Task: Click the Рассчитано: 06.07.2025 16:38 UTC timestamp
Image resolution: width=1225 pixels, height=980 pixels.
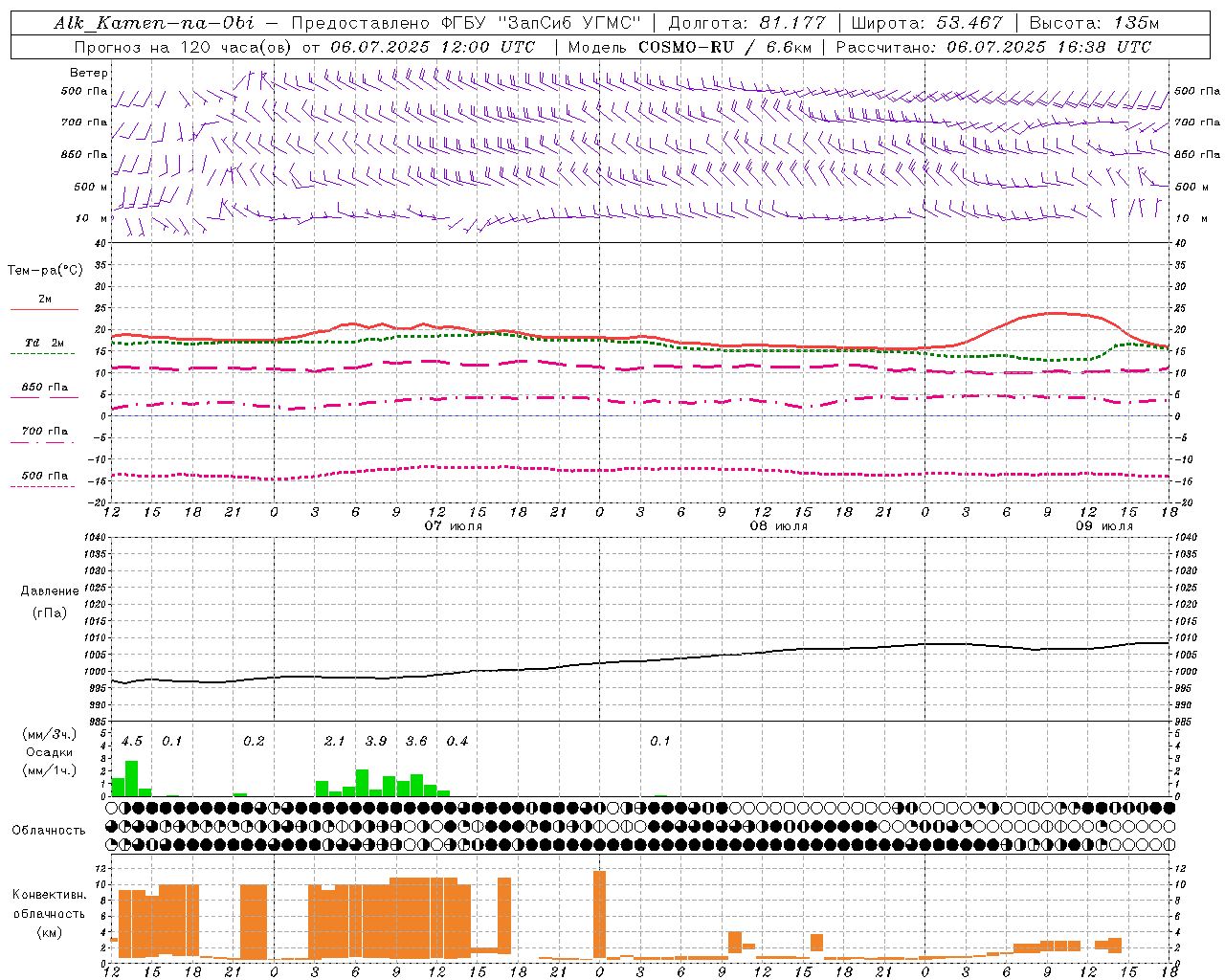Action: 993,47
